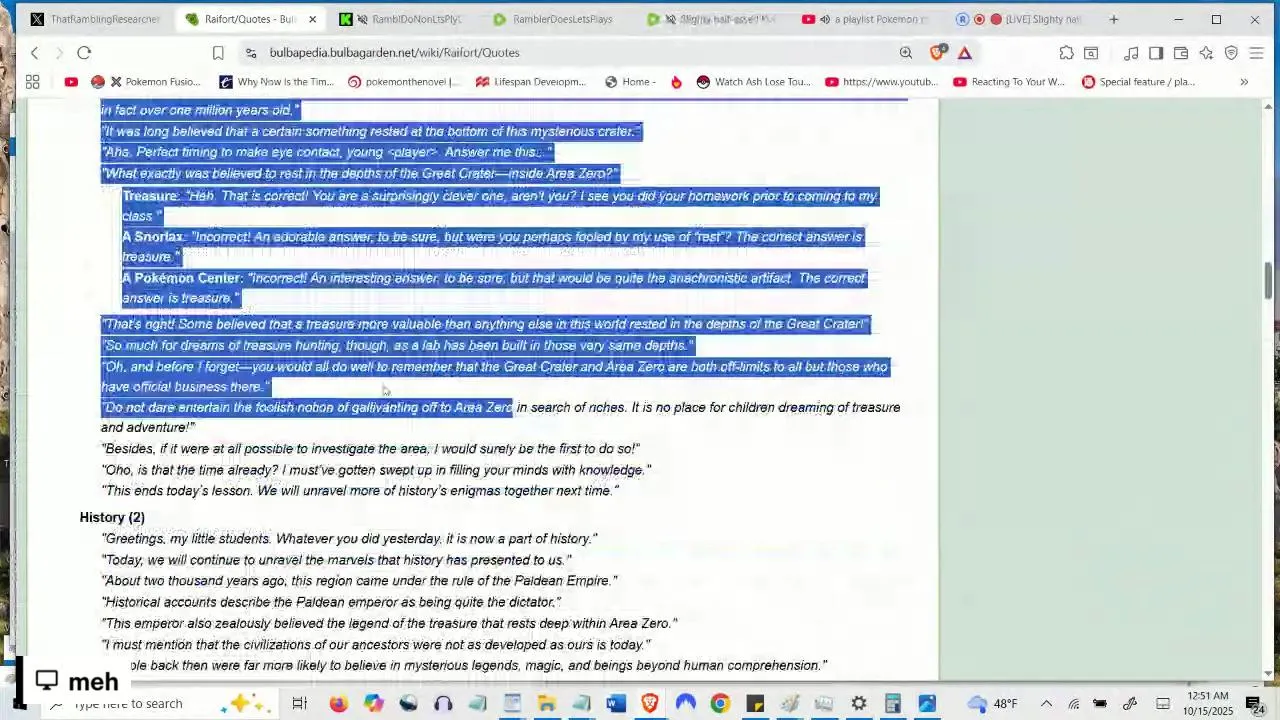Open the headphones app on taskbar
The image size is (1280, 720).
pyautogui.click(x=443, y=704)
